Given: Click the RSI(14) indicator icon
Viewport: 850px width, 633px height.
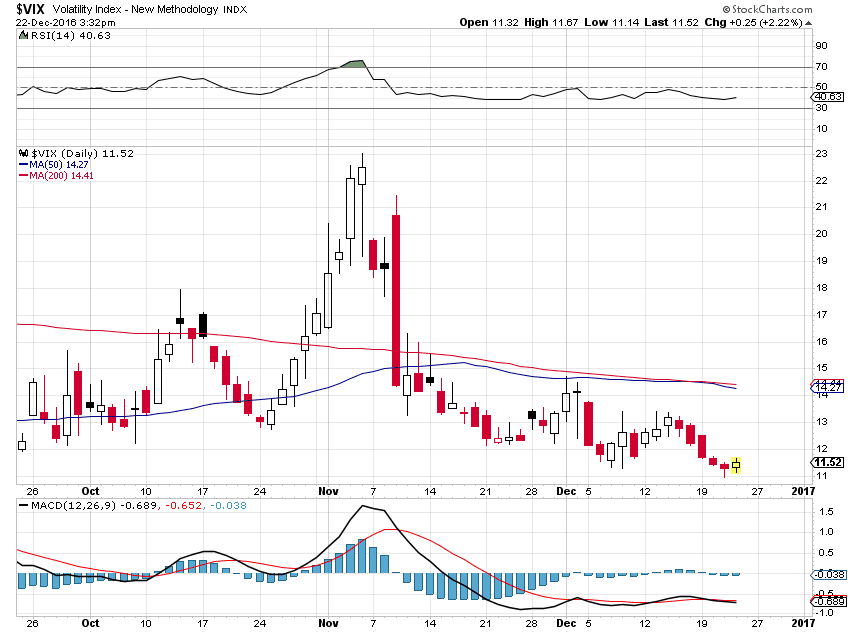Looking at the screenshot, I should click(23, 36).
